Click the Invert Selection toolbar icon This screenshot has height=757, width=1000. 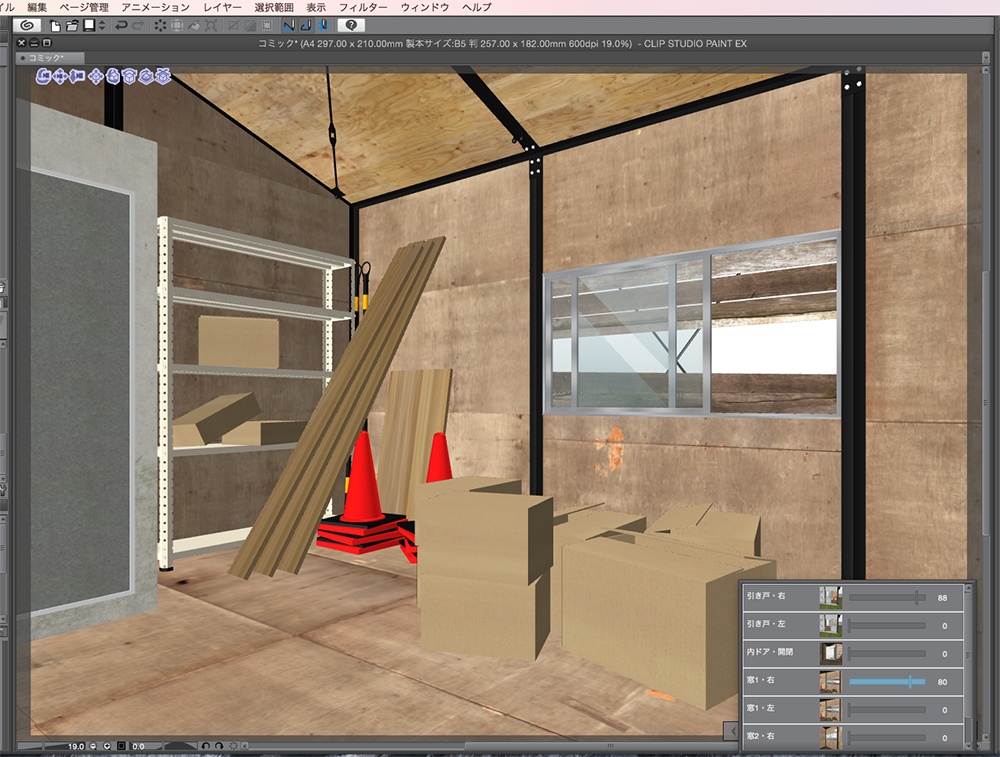pos(251,26)
